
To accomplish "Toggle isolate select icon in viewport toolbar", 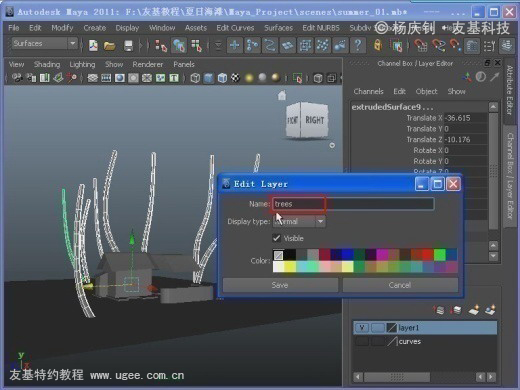I will point(297,78).
